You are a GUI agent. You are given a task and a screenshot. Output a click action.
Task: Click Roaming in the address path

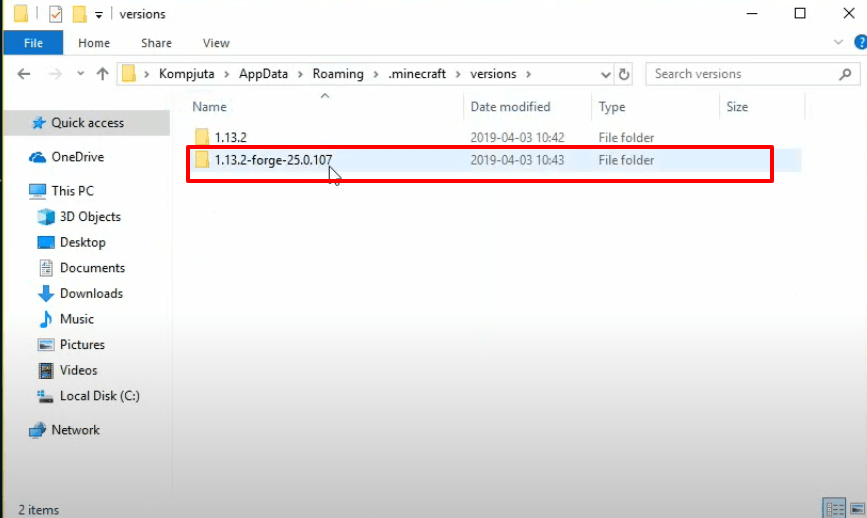tap(338, 74)
